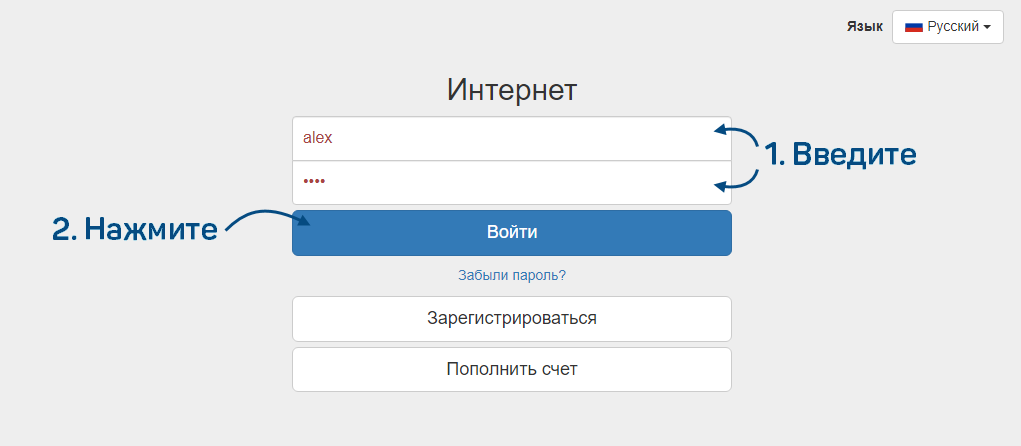Click the Зарегистрироваться button
This screenshot has height=446, width=1021.
click(x=511, y=319)
